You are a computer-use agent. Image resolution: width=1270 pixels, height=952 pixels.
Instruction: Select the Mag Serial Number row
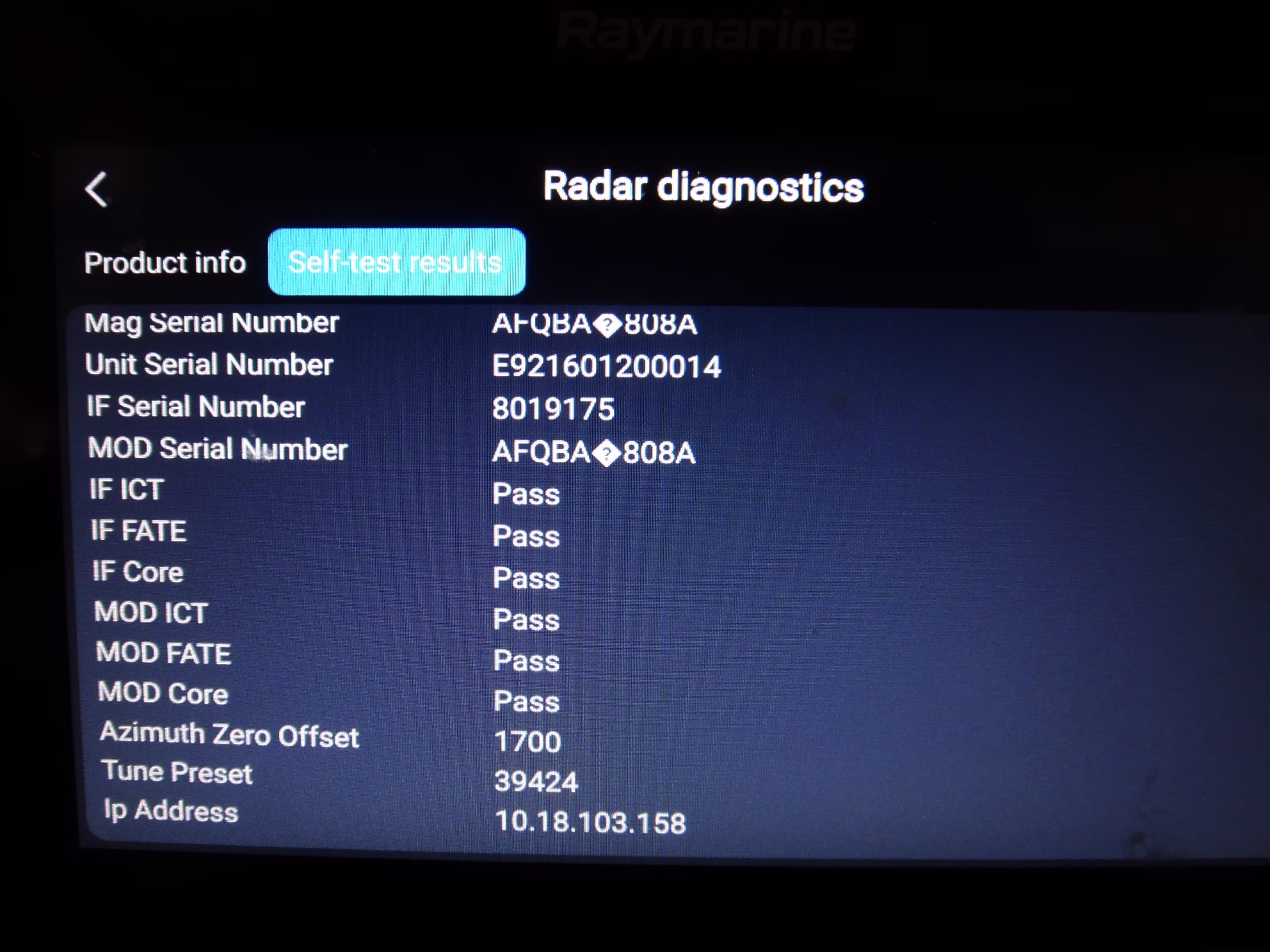click(211, 322)
